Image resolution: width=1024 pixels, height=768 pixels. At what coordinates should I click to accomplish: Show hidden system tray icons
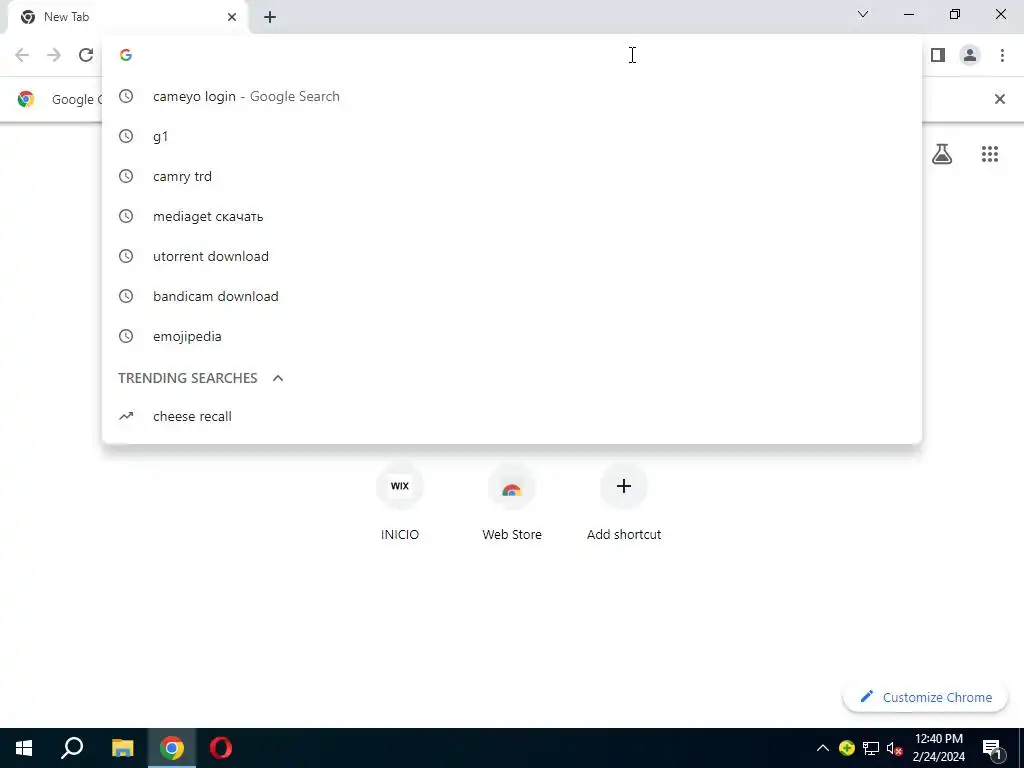[822, 748]
